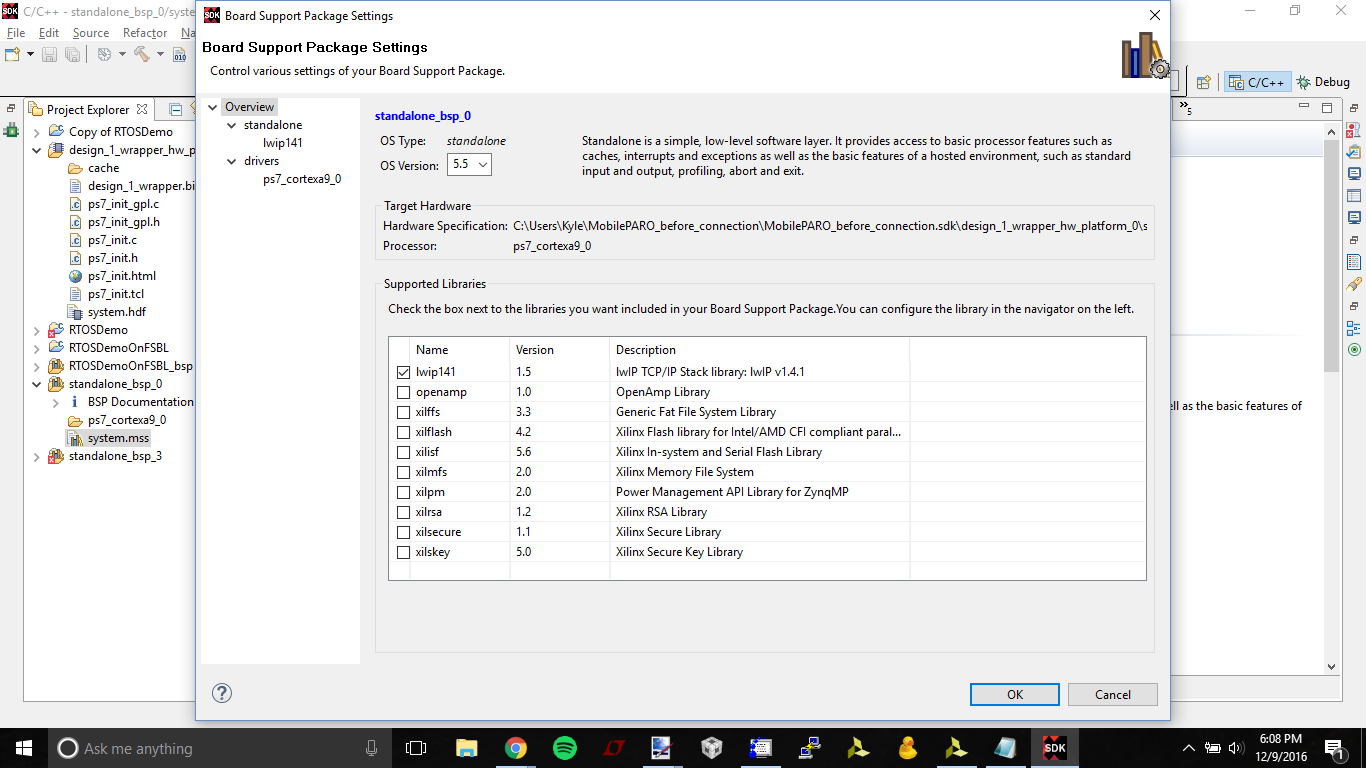This screenshot has height=768, width=1366.
Task: Collapse the standalone_bsp_0 project
Action: click(x=37, y=384)
